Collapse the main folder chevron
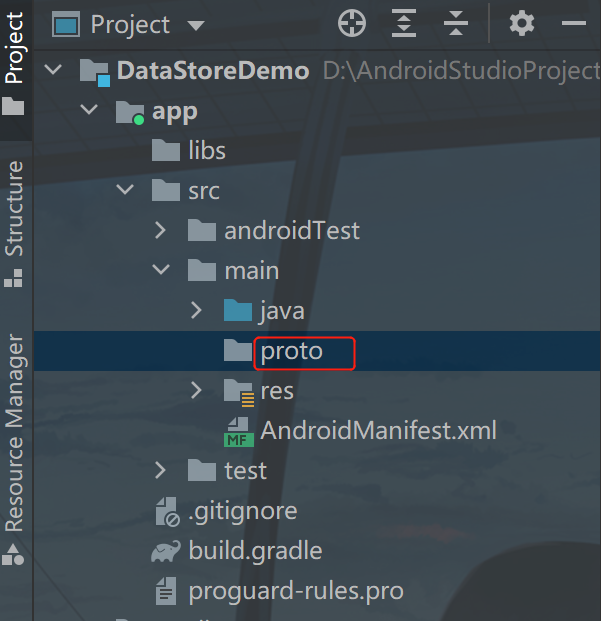The width and height of the screenshot is (601, 621). pyautogui.click(x=161, y=269)
